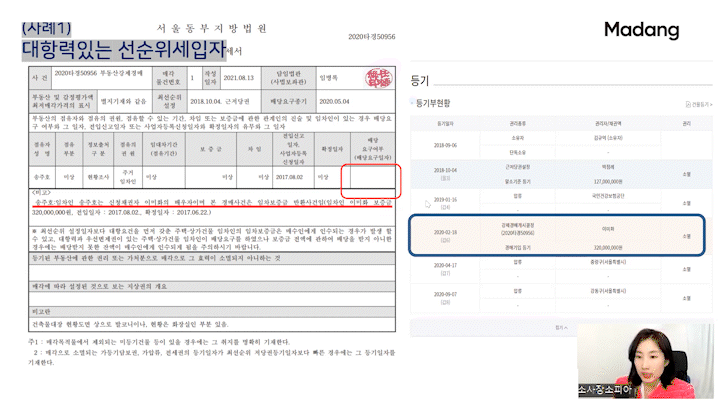Click the 등기 section heading
The height and width of the screenshot is (405, 720).
[x=420, y=80]
